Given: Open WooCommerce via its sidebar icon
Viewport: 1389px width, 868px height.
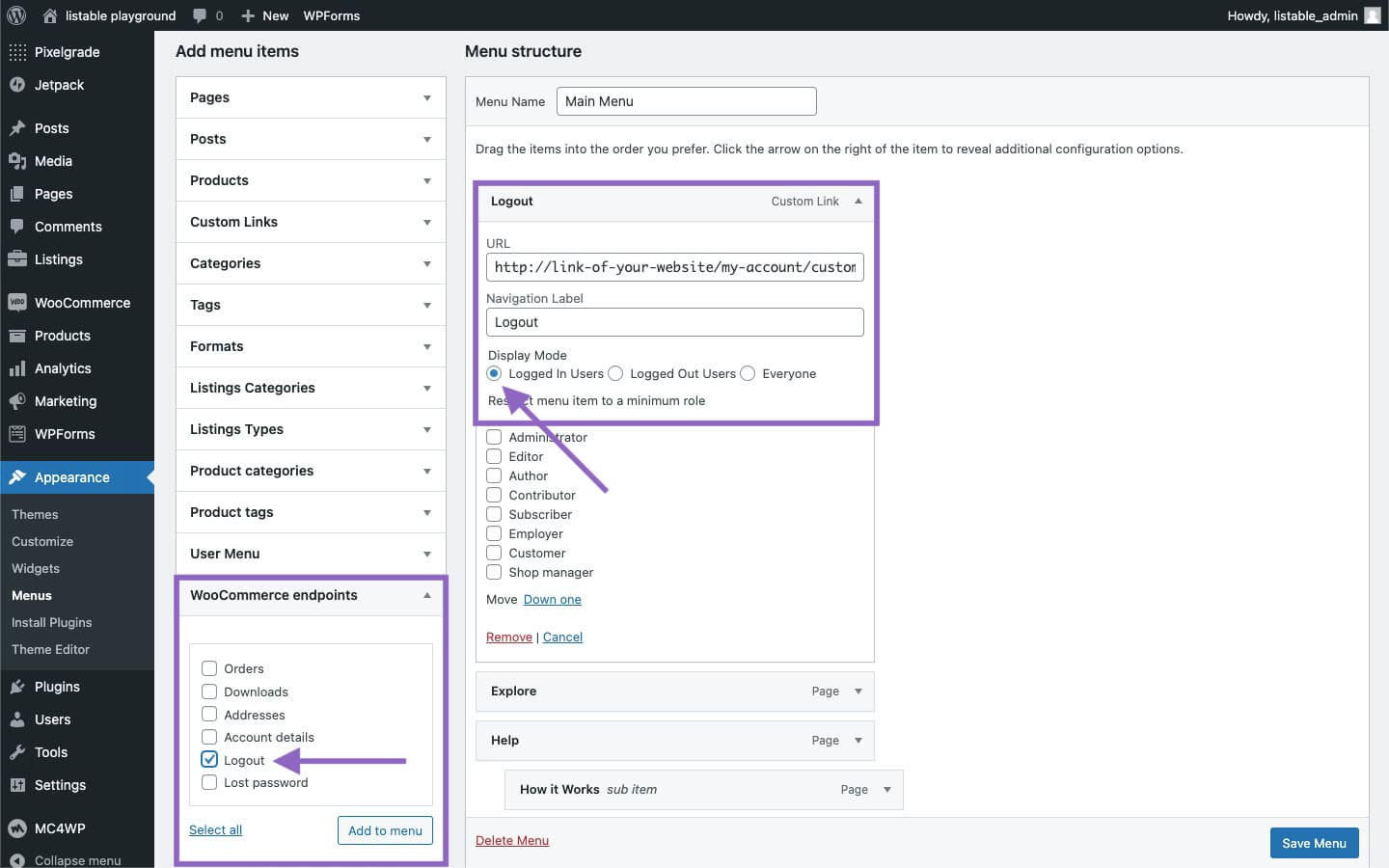Looking at the screenshot, I should pos(16,303).
